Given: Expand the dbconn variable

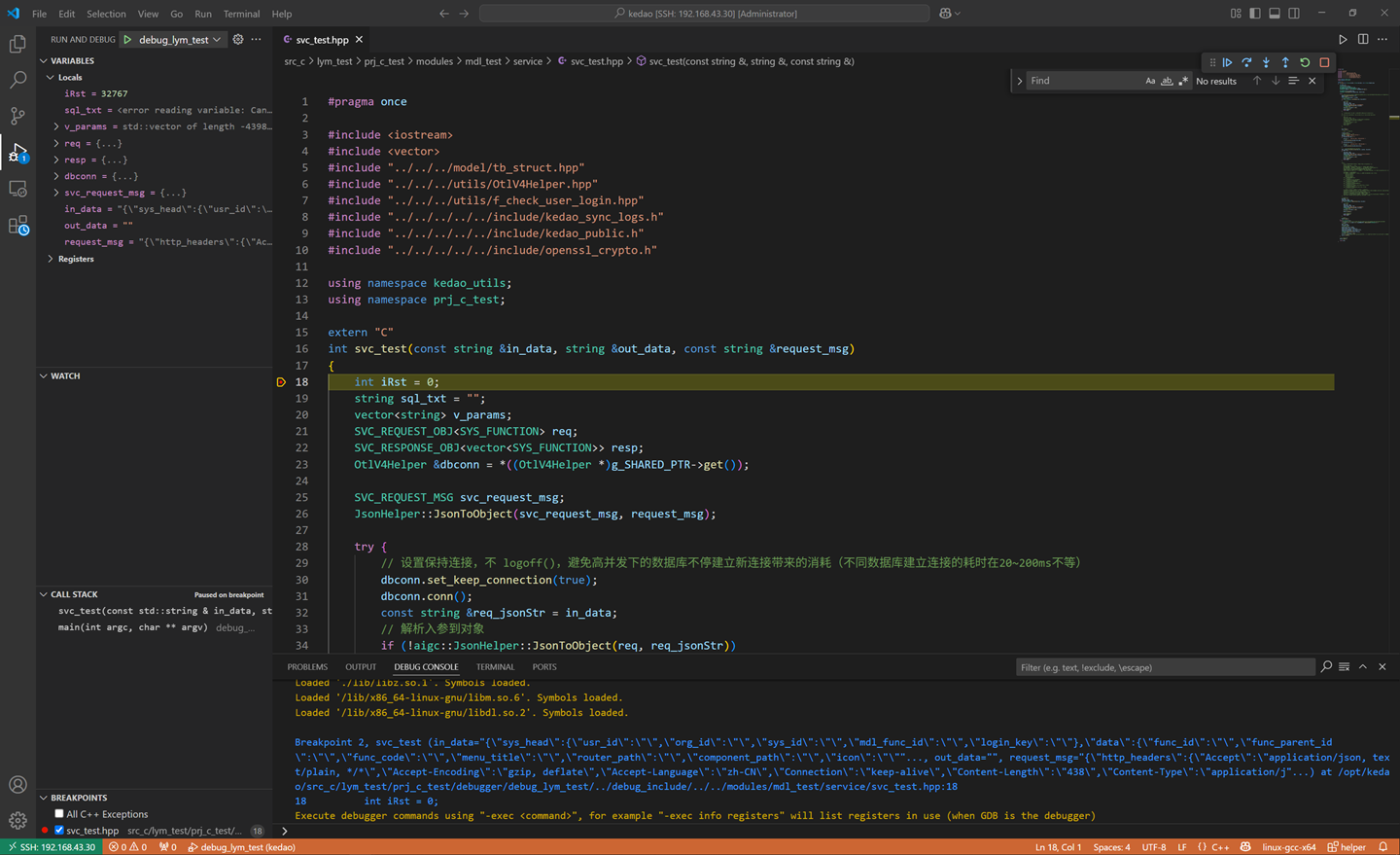Looking at the screenshot, I should pos(56,176).
